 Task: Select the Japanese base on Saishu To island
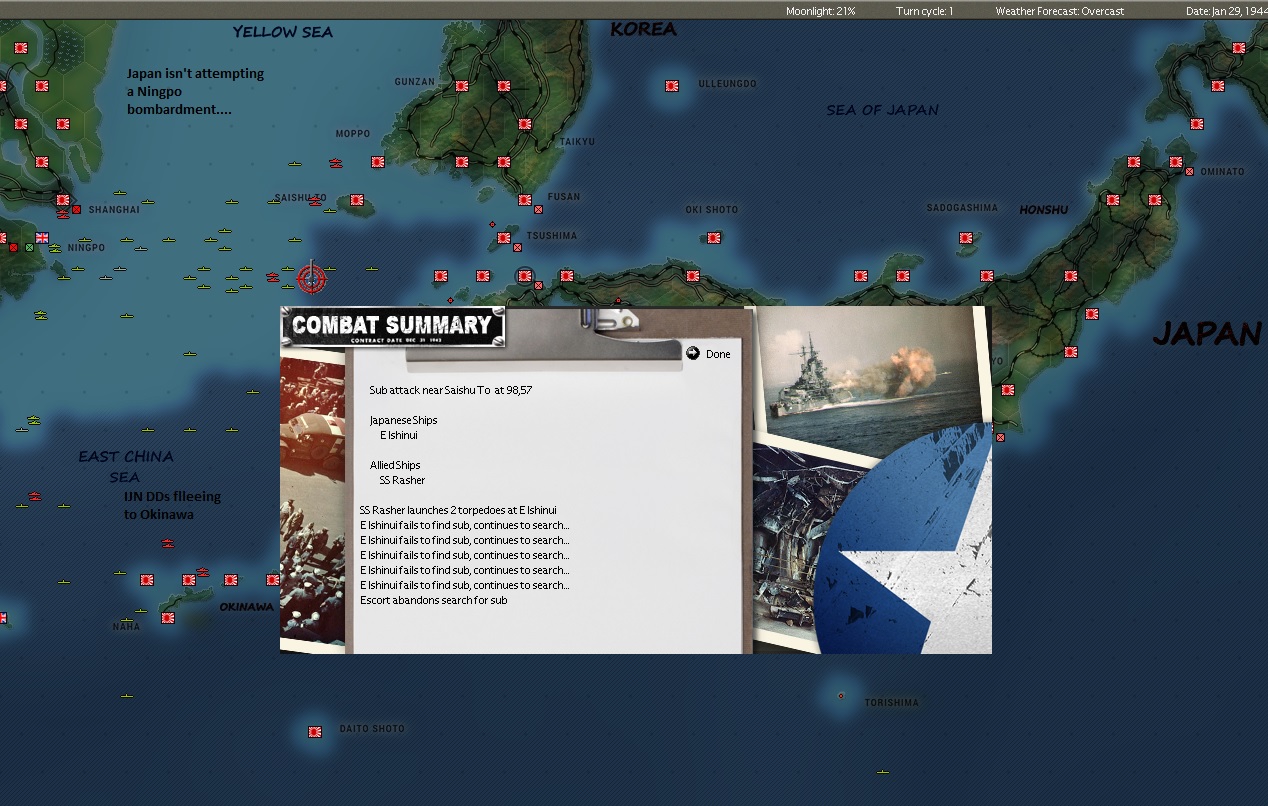point(357,199)
